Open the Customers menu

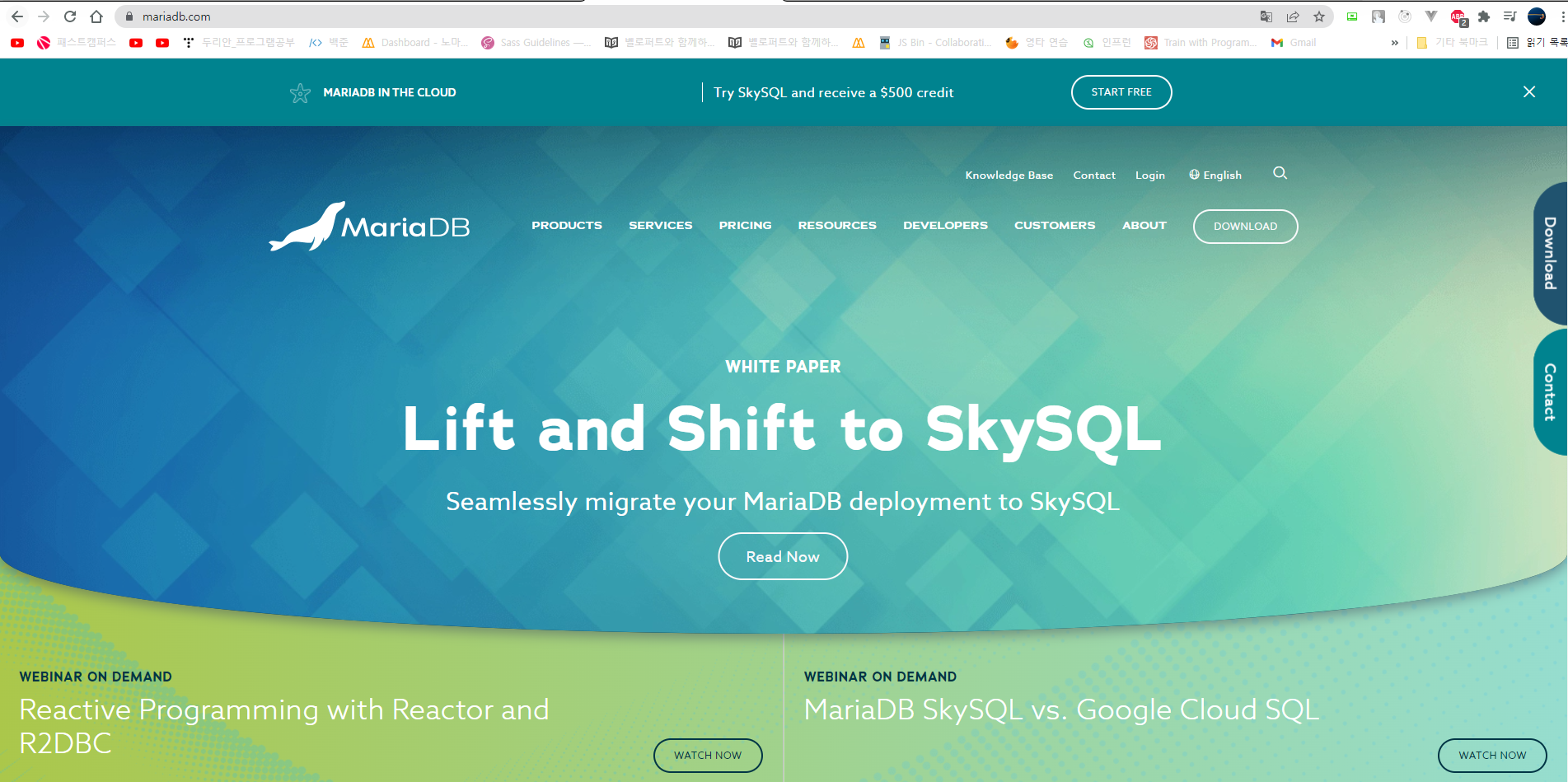pyautogui.click(x=1055, y=226)
